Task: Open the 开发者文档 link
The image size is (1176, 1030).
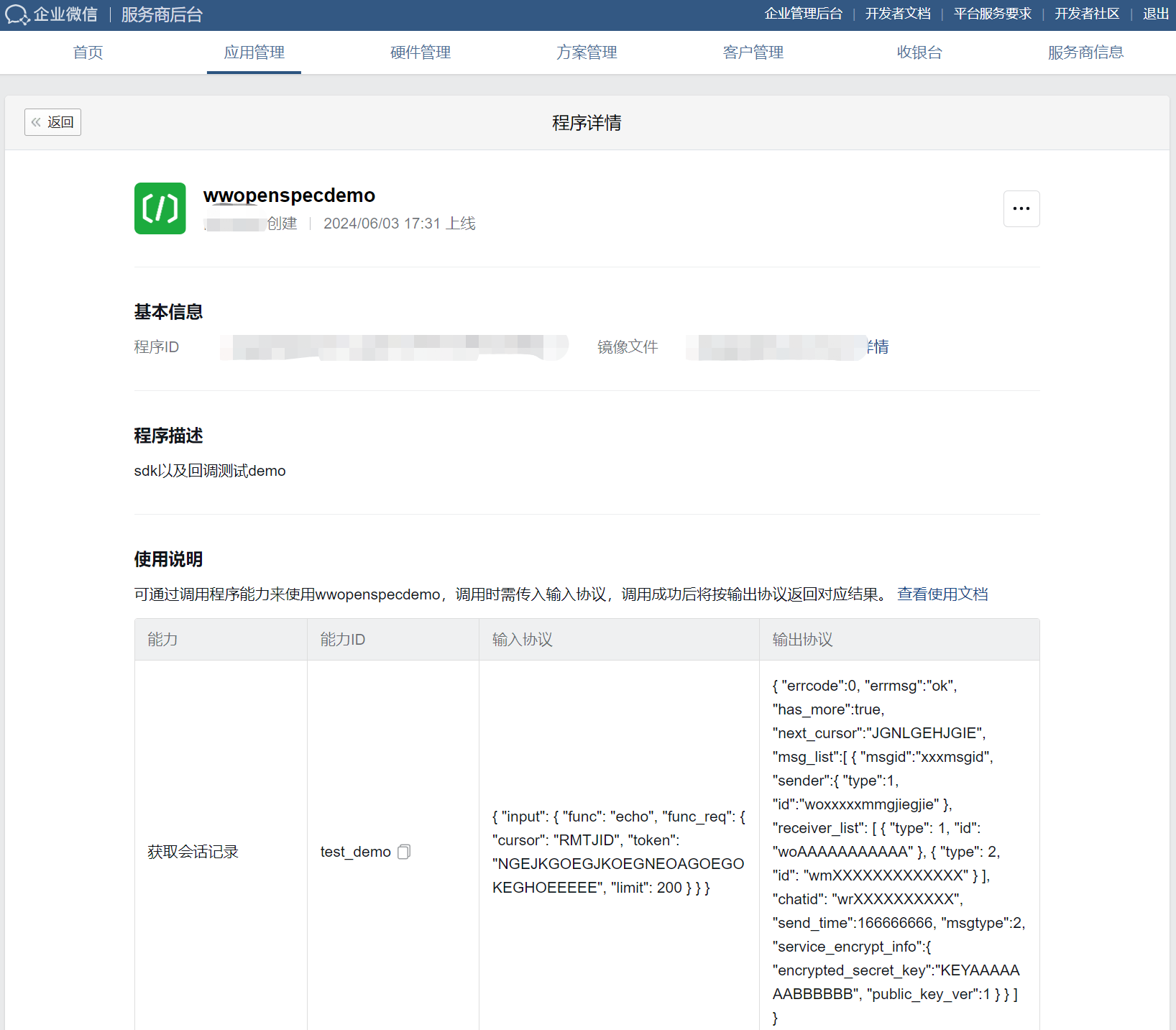Action: point(897,14)
